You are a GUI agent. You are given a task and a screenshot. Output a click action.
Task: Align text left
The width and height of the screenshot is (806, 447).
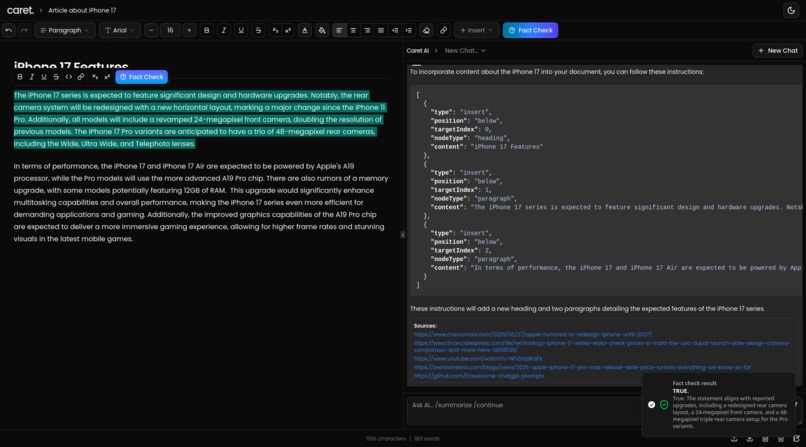click(339, 30)
